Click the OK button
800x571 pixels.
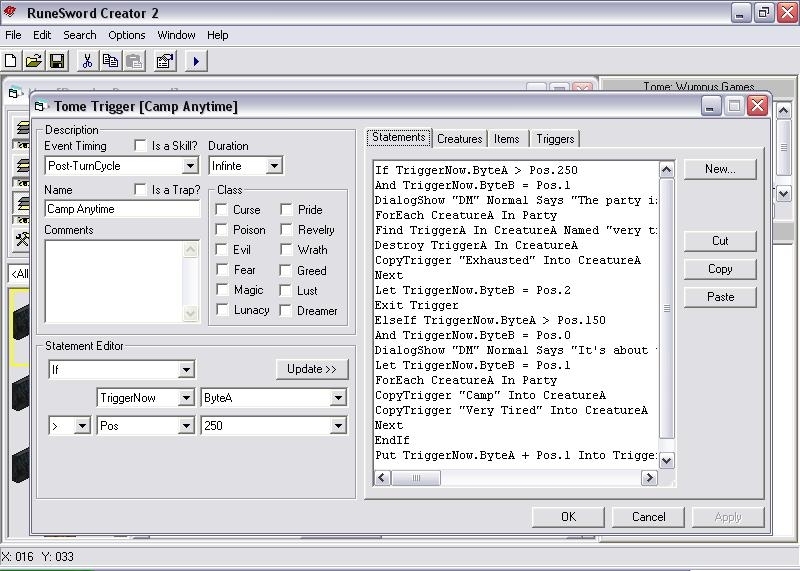[568, 517]
